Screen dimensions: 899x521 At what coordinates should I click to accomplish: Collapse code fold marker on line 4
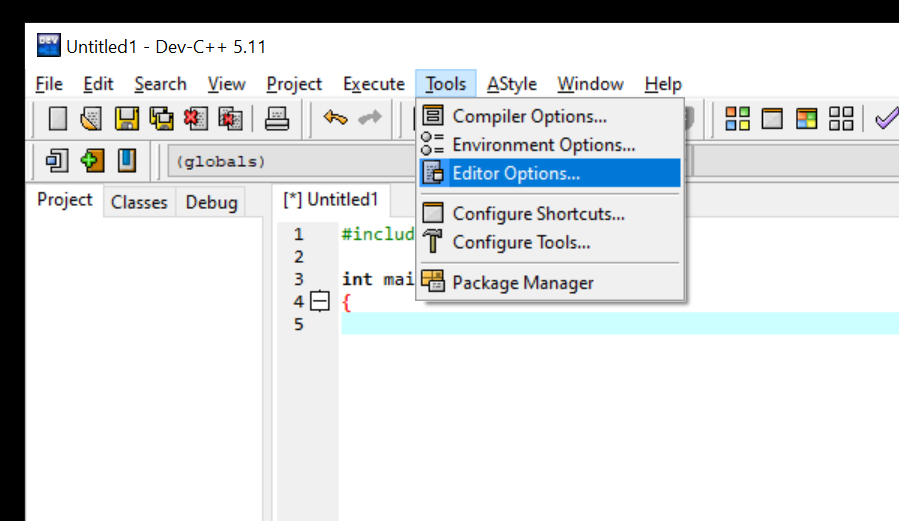pyautogui.click(x=320, y=301)
